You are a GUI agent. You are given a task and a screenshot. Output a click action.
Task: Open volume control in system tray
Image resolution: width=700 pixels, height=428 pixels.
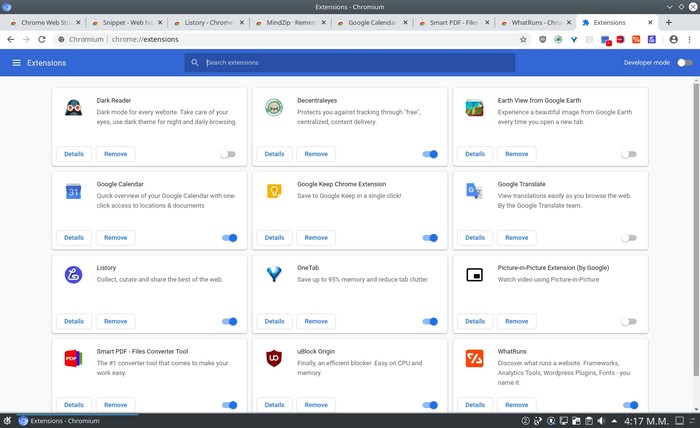[x=601, y=421]
